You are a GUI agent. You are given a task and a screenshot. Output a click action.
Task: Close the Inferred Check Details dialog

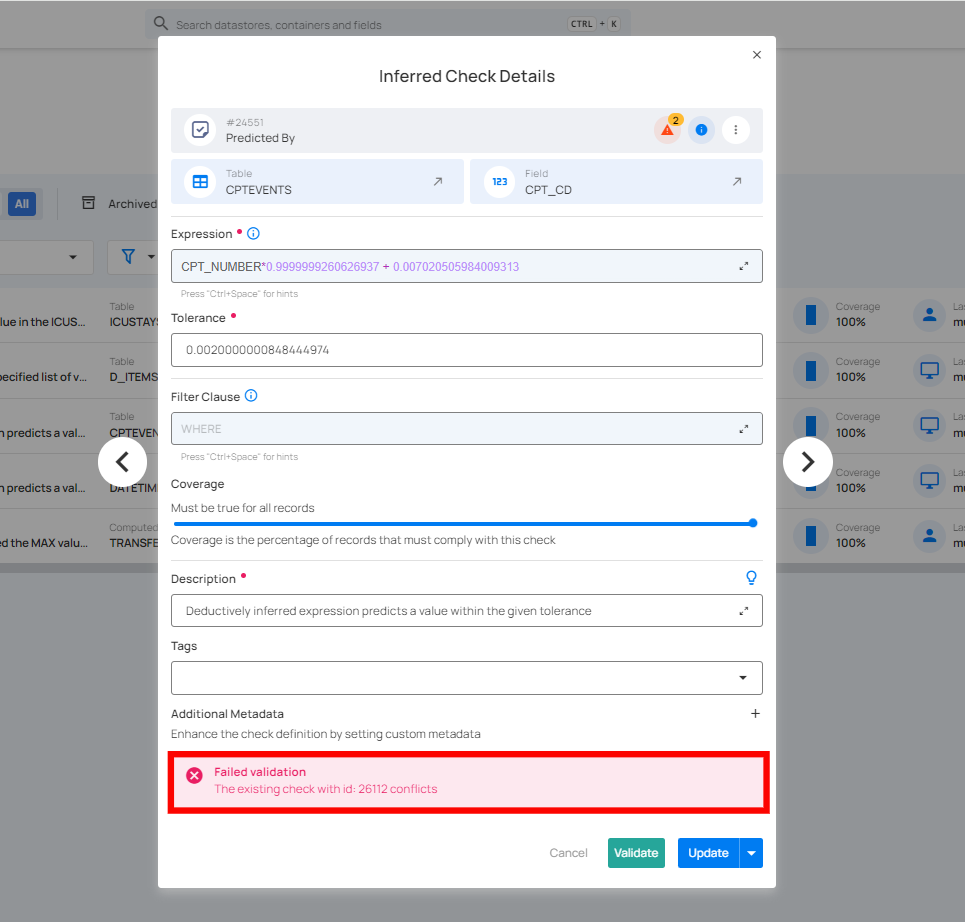[756, 55]
